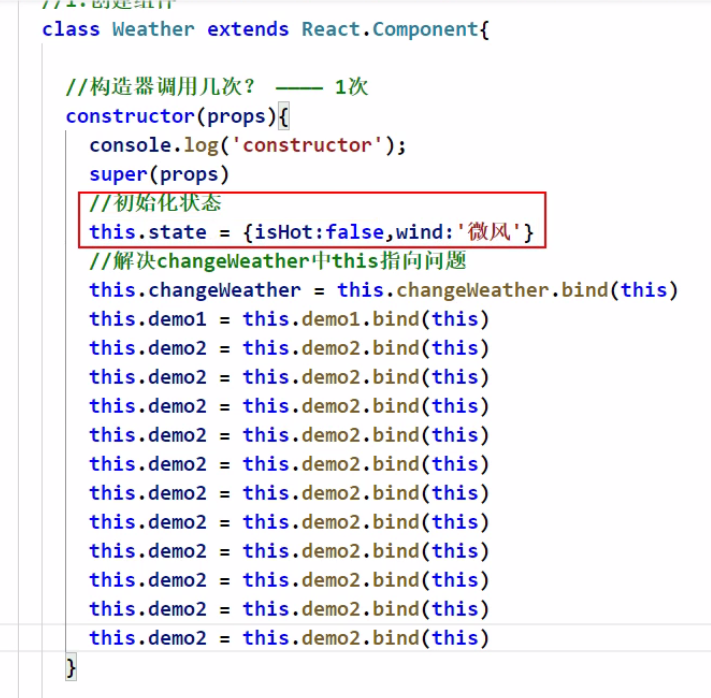Click 'changeWeather' left of the equals sign
Image resolution: width=711 pixels, height=698 pixels.
224,291
